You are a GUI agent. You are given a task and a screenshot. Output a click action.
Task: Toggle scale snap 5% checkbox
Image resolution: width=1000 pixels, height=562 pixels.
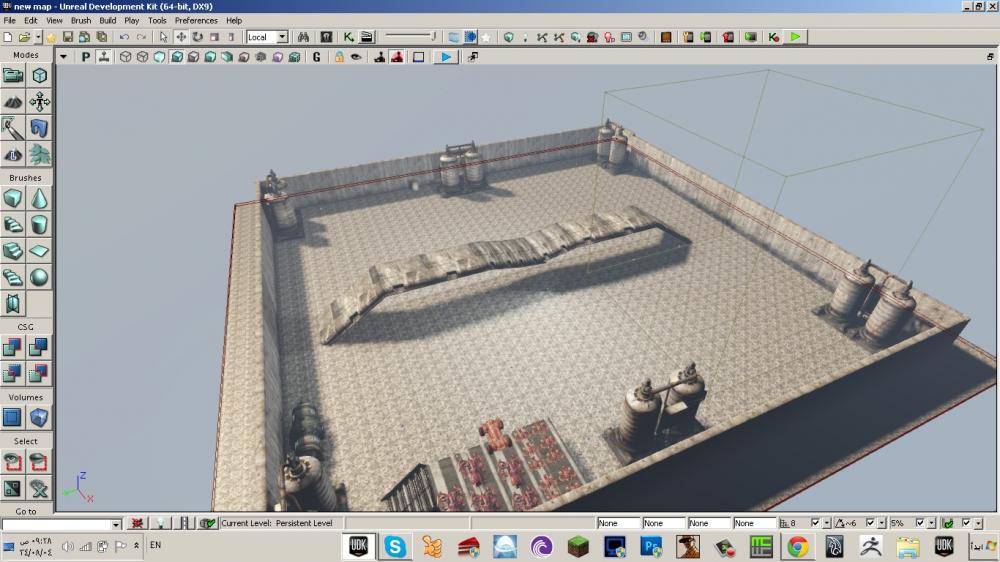(920, 522)
